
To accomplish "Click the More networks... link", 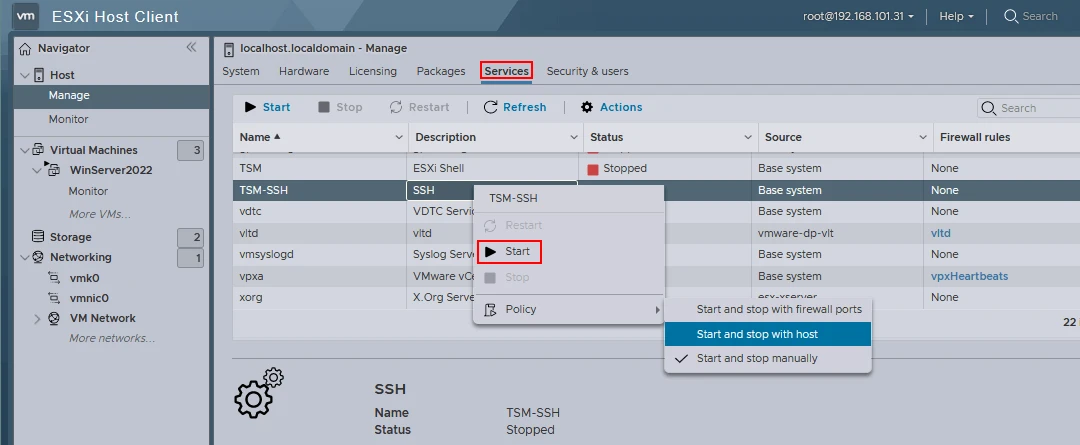I will click(x=112, y=338).
